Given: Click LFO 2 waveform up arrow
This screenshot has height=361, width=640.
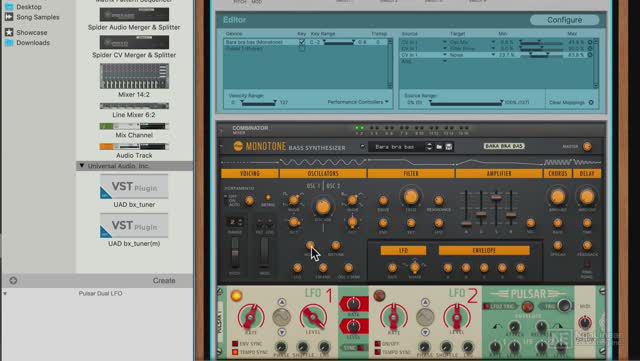Looking at the screenshot, I should tap(425, 302).
